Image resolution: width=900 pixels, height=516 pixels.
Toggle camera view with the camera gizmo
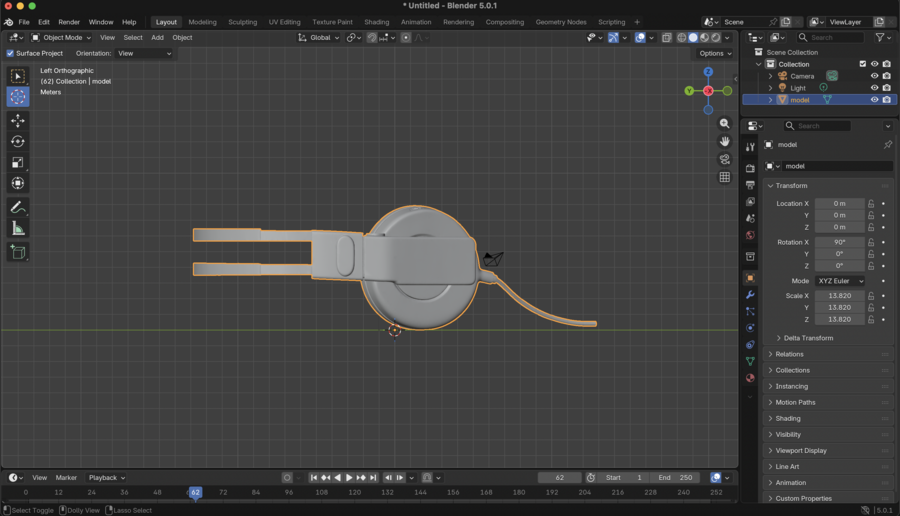pyautogui.click(x=725, y=159)
